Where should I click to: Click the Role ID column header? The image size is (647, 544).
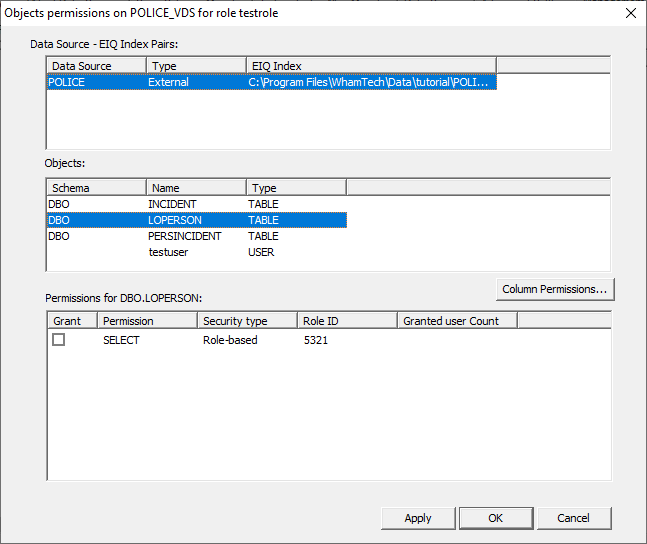pyautogui.click(x=346, y=321)
